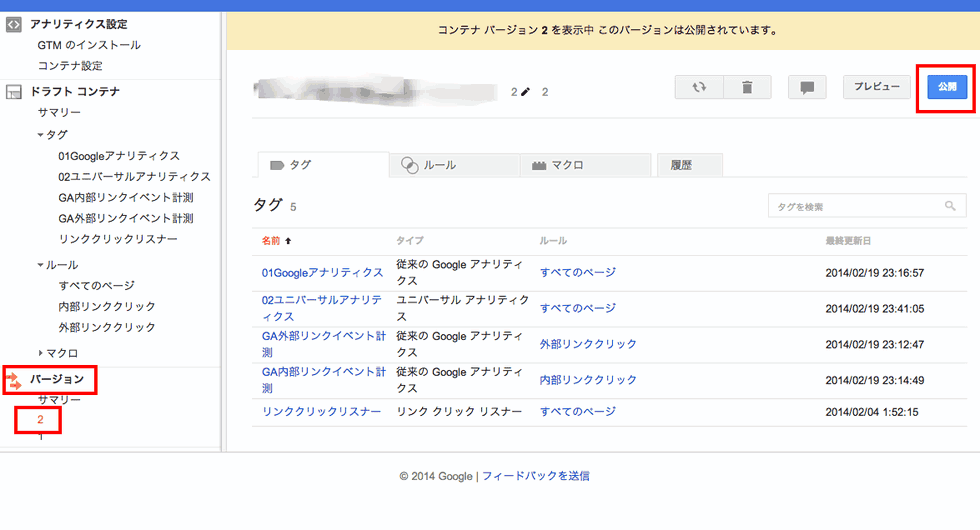The height and width of the screenshot is (530, 980).
Task: Click the orange version arrows icon
Action: (14, 380)
